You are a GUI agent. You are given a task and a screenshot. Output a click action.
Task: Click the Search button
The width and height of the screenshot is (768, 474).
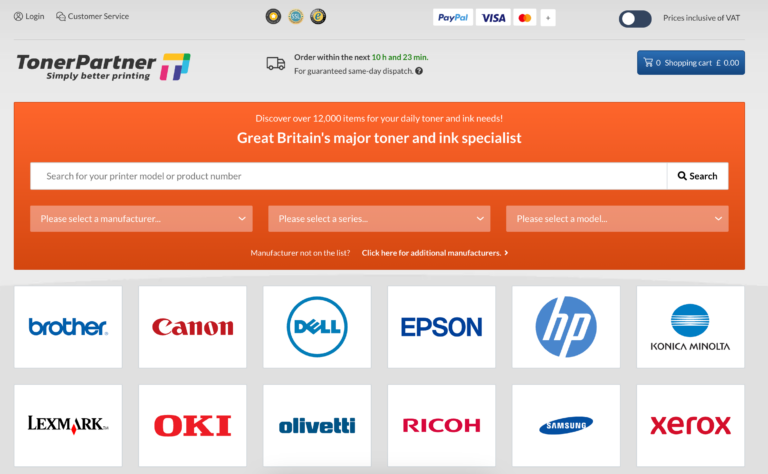click(697, 176)
